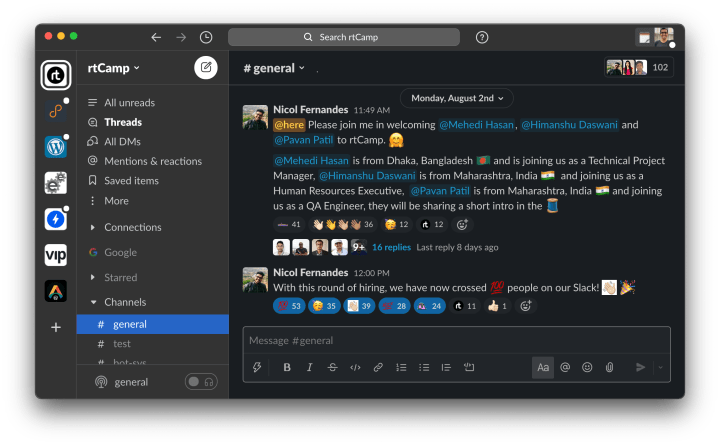Open the Monday, August 2nd date dropdown
This screenshot has height=445, width=720.
tap(457, 98)
